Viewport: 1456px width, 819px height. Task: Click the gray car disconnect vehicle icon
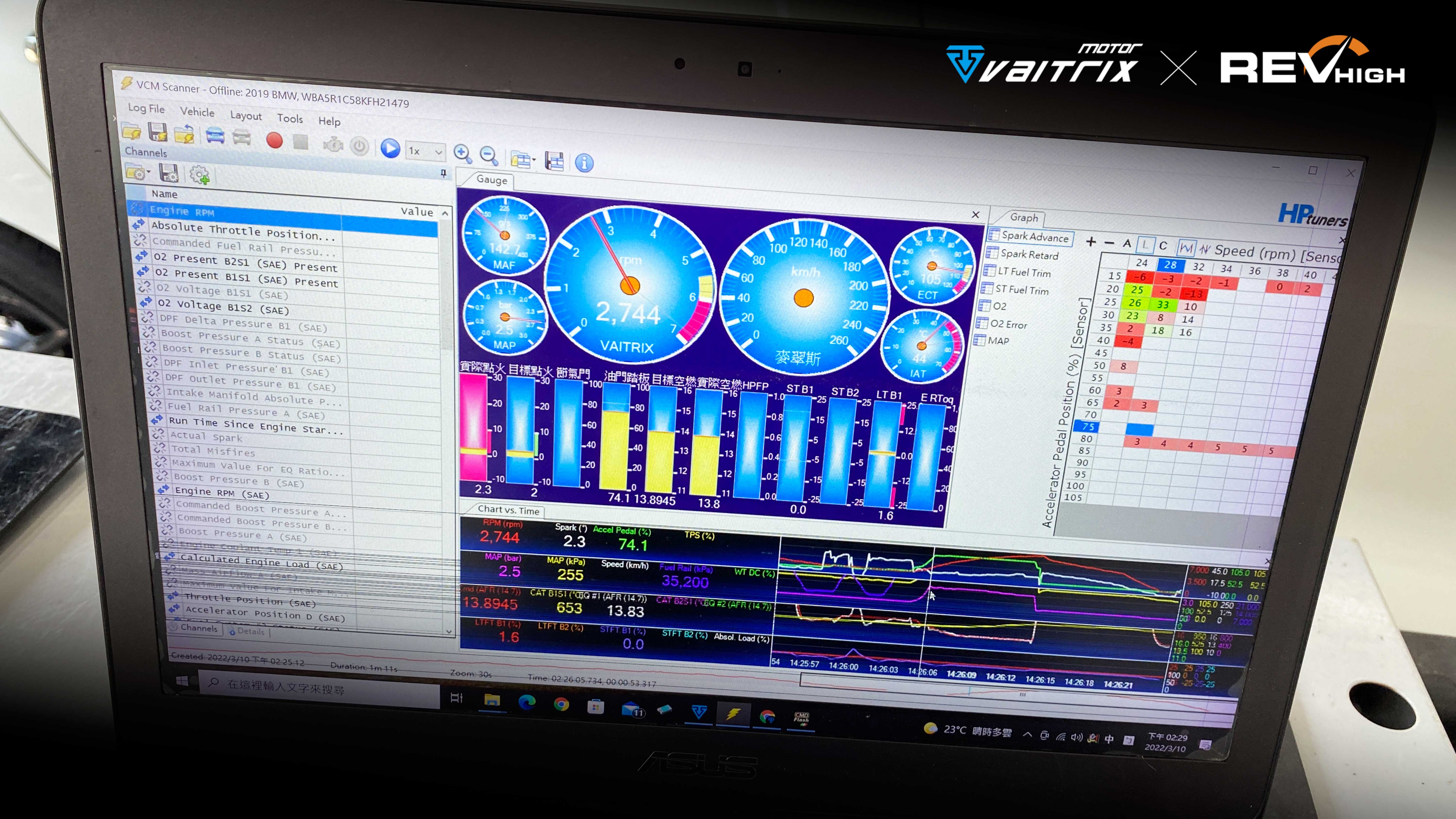click(x=241, y=138)
